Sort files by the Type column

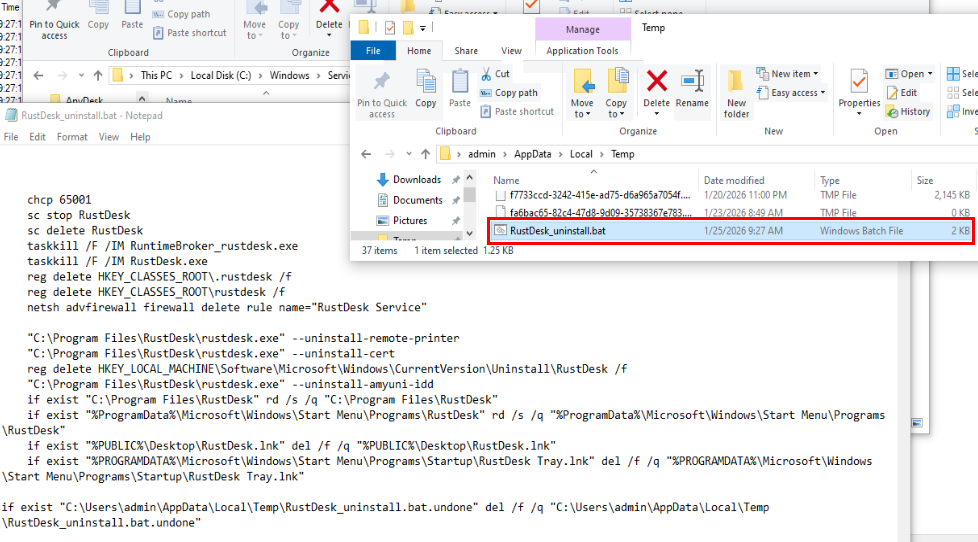point(830,180)
